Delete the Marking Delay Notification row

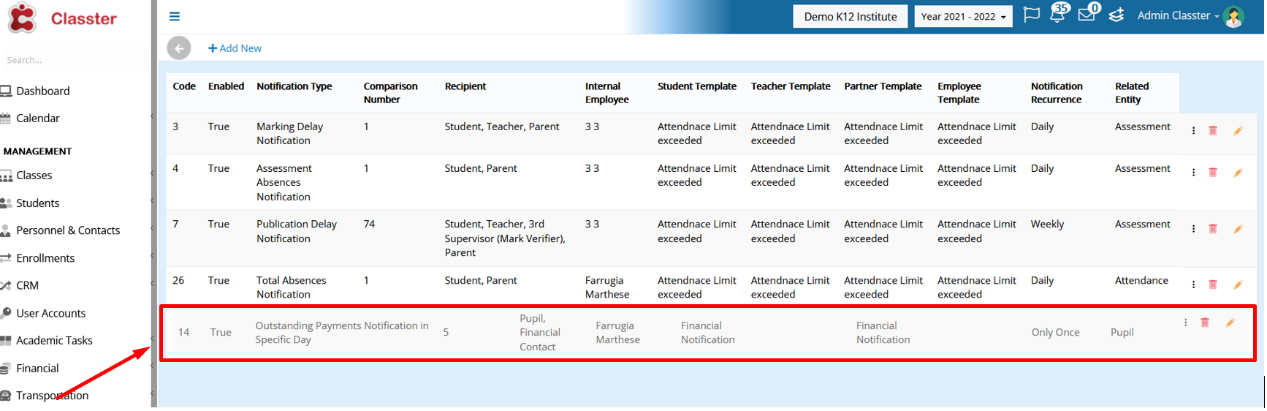(x=1213, y=131)
